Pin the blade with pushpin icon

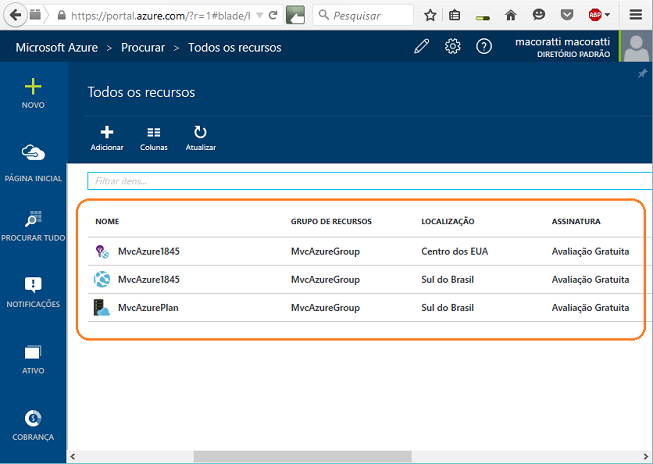tap(643, 74)
